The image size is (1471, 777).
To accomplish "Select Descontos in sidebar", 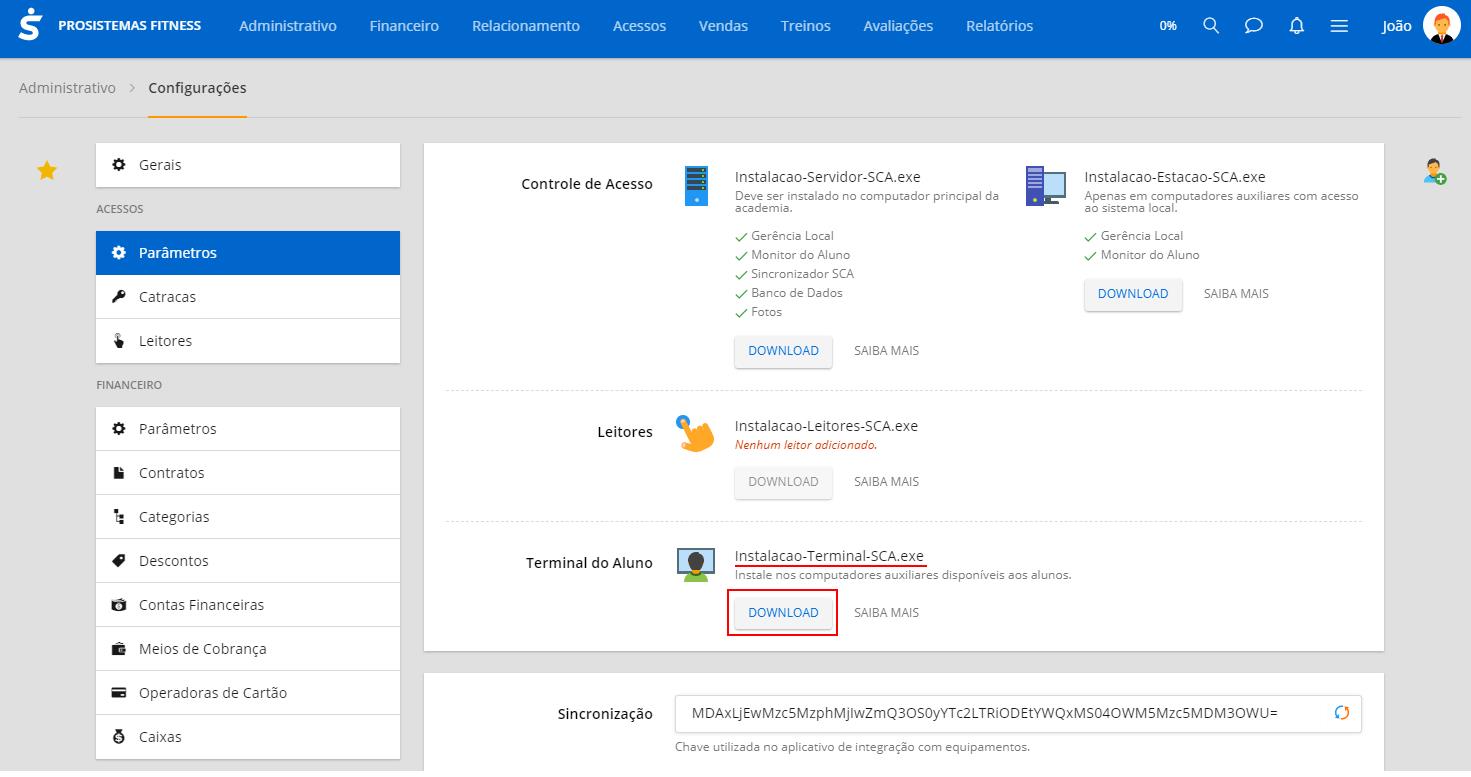I will tap(248, 561).
